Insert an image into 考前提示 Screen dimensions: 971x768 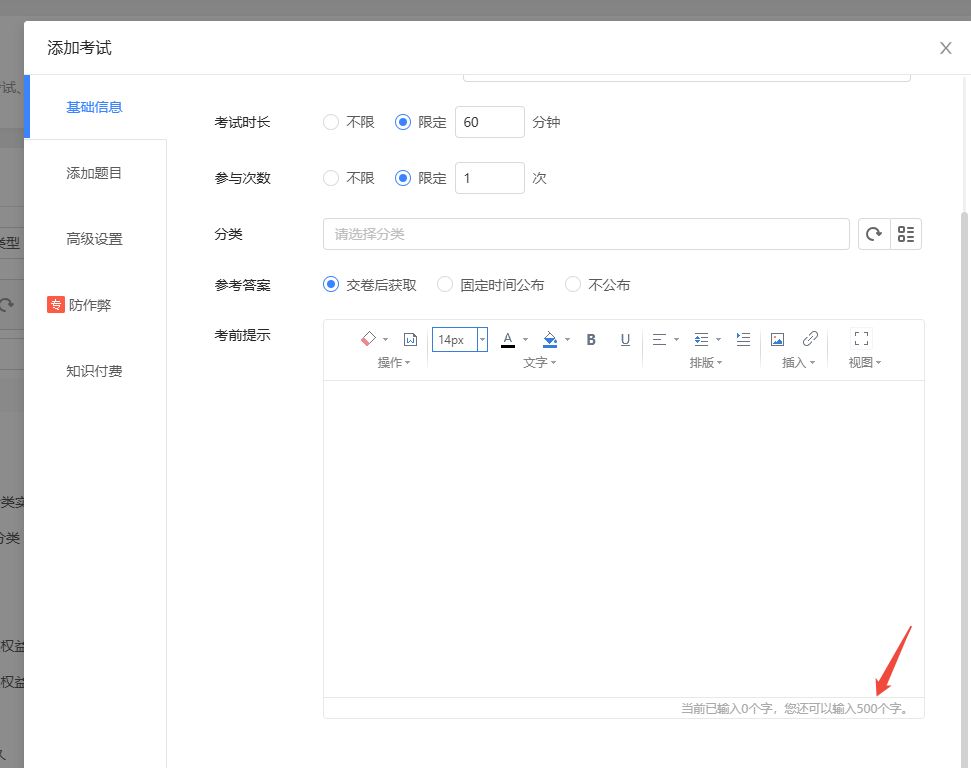point(777,339)
